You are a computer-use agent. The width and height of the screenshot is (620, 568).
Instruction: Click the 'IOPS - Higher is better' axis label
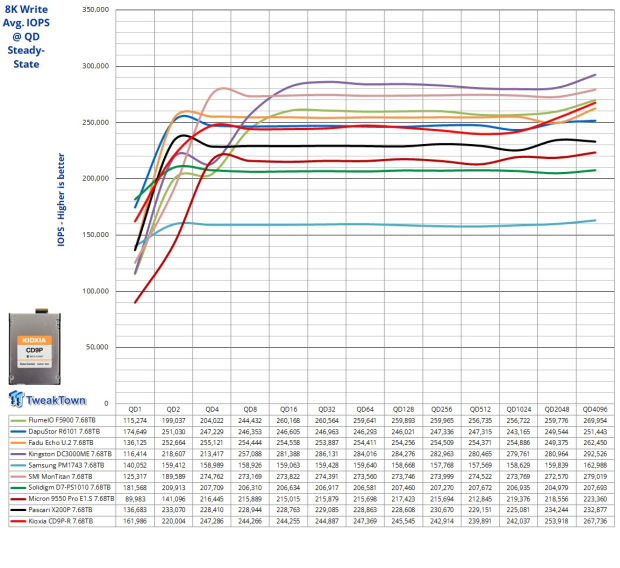point(61,200)
